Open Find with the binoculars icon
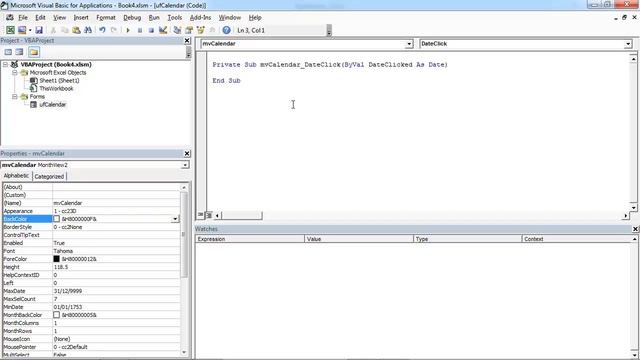This screenshot has width=640, height=360. pos(88,30)
